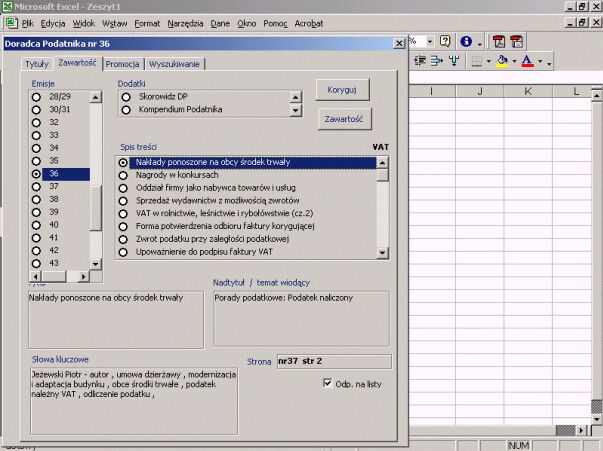Select 'Skorowidz DP' radio option

126,97
